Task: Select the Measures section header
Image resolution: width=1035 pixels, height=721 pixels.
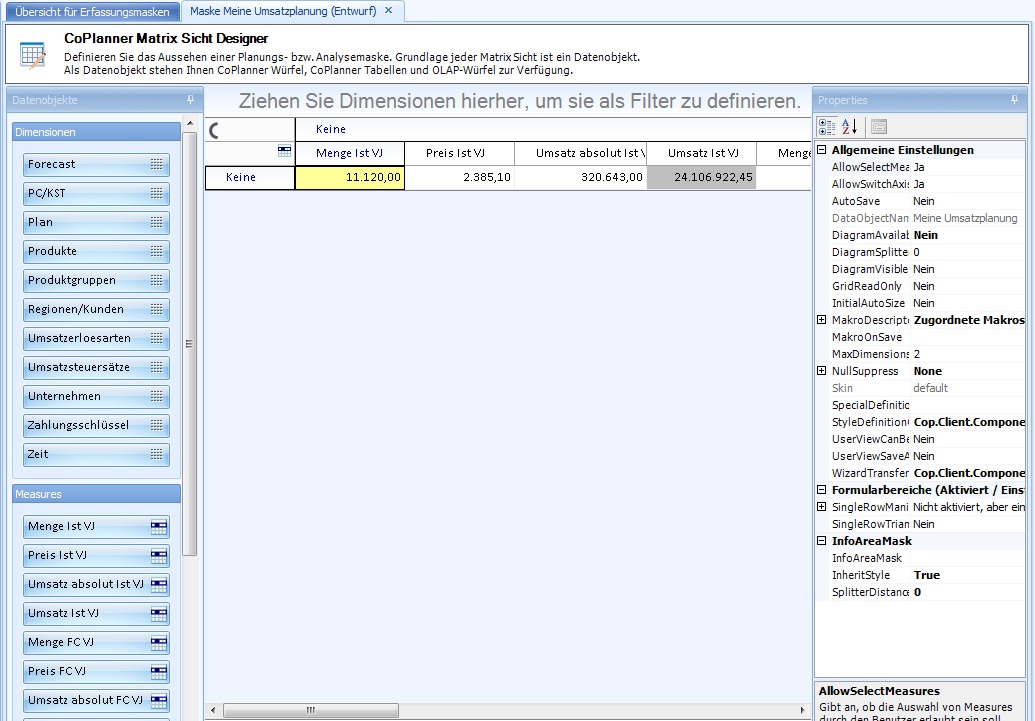Action: pos(96,494)
